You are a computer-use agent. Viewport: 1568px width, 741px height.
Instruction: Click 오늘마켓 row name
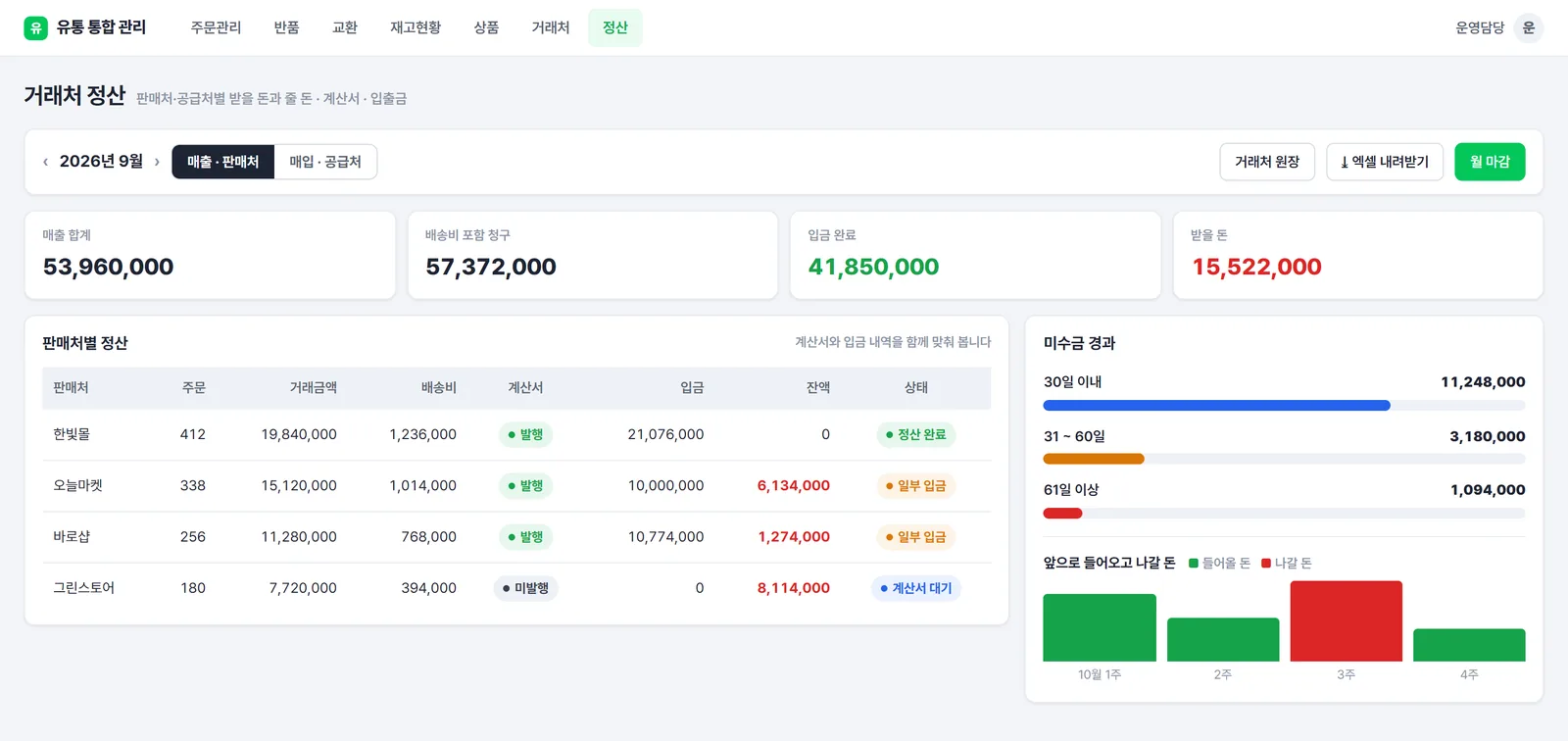(77, 485)
